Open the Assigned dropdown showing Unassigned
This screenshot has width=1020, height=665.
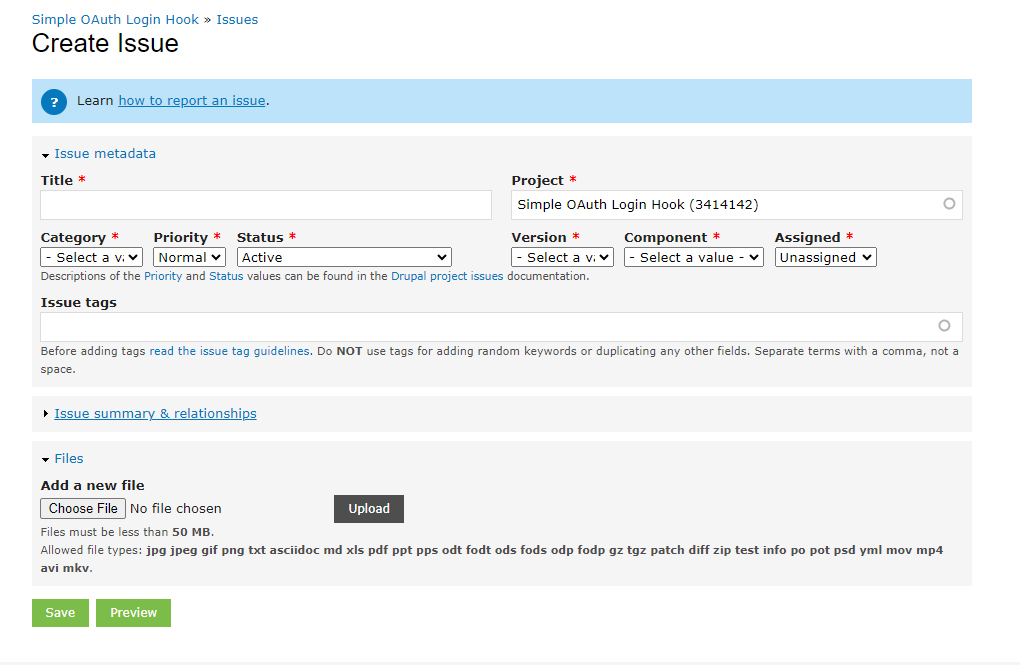(x=825, y=257)
